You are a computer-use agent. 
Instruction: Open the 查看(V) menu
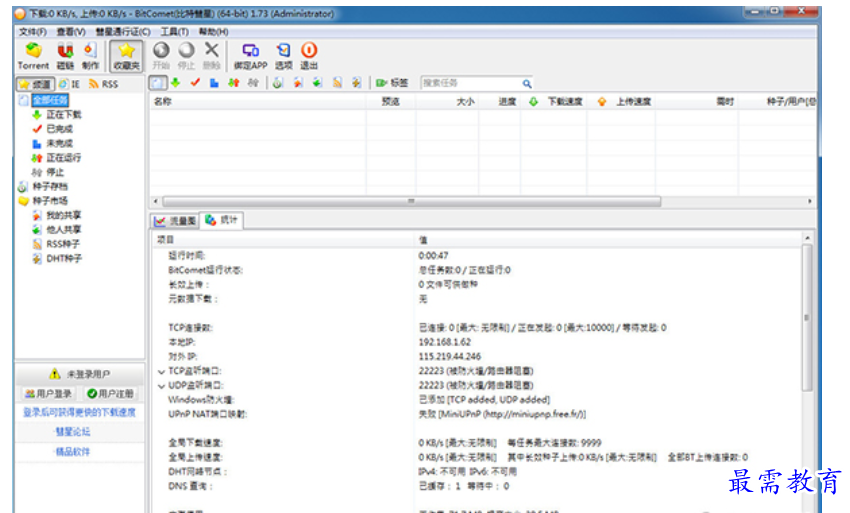click(70, 32)
